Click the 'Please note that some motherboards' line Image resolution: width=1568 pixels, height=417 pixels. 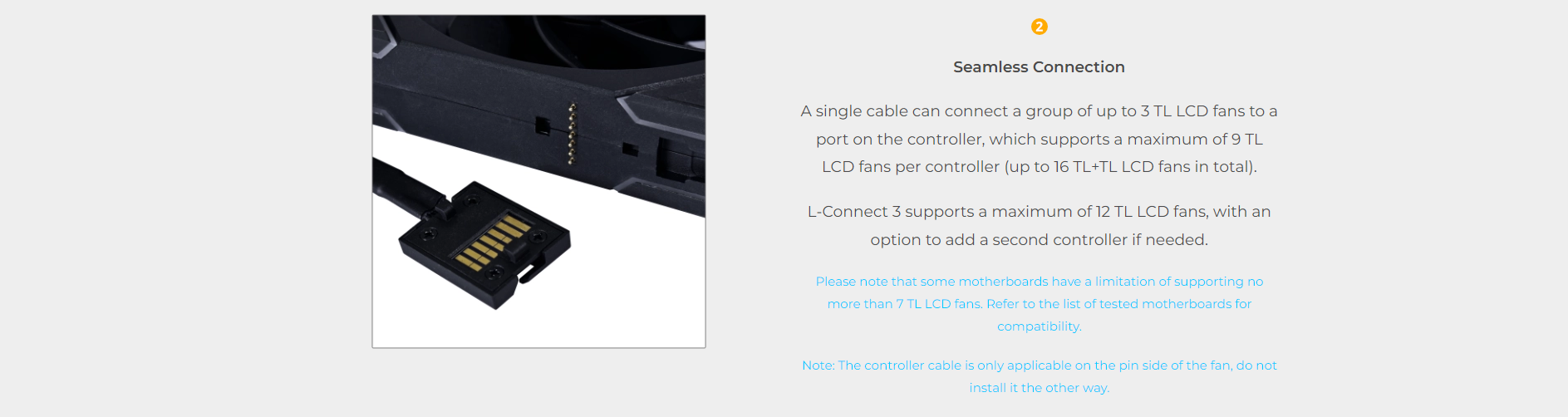1039,282
